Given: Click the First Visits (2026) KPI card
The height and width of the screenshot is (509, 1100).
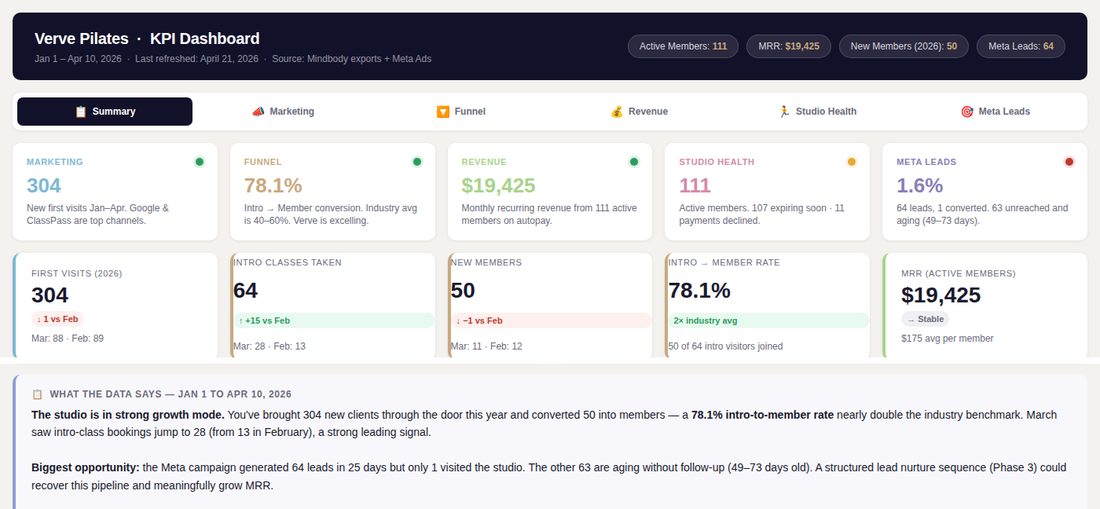Looking at the screenshot, I should click(115, 306).
